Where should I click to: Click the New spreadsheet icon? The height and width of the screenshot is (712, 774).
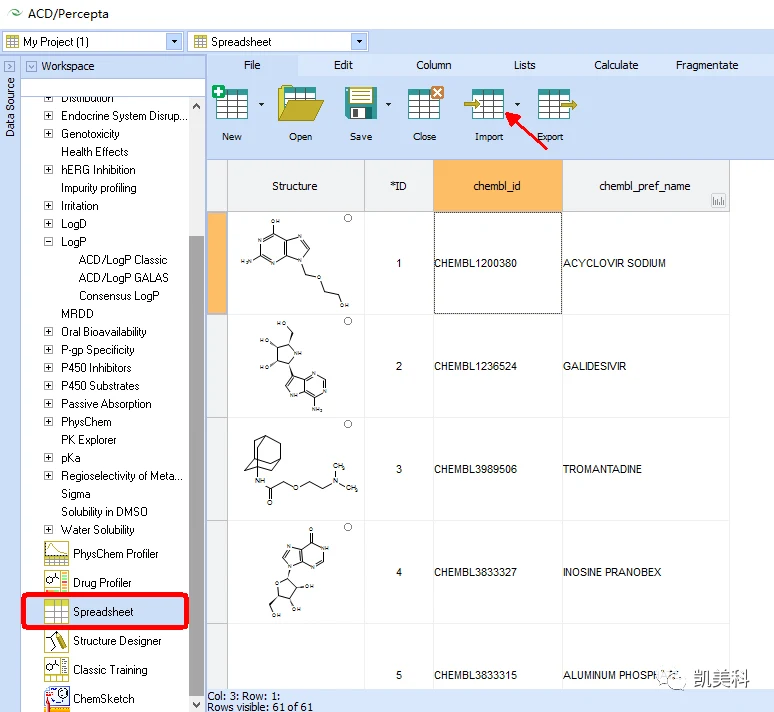click(x=230, y=103)
